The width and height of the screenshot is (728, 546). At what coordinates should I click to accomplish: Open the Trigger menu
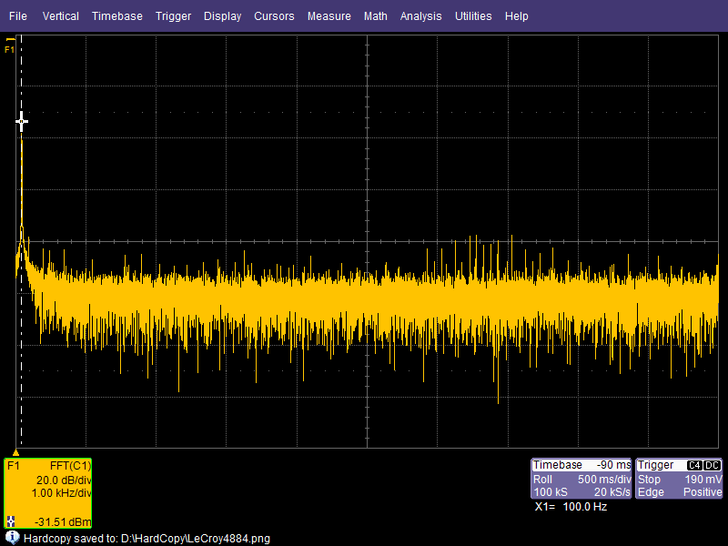coord(173,16)
